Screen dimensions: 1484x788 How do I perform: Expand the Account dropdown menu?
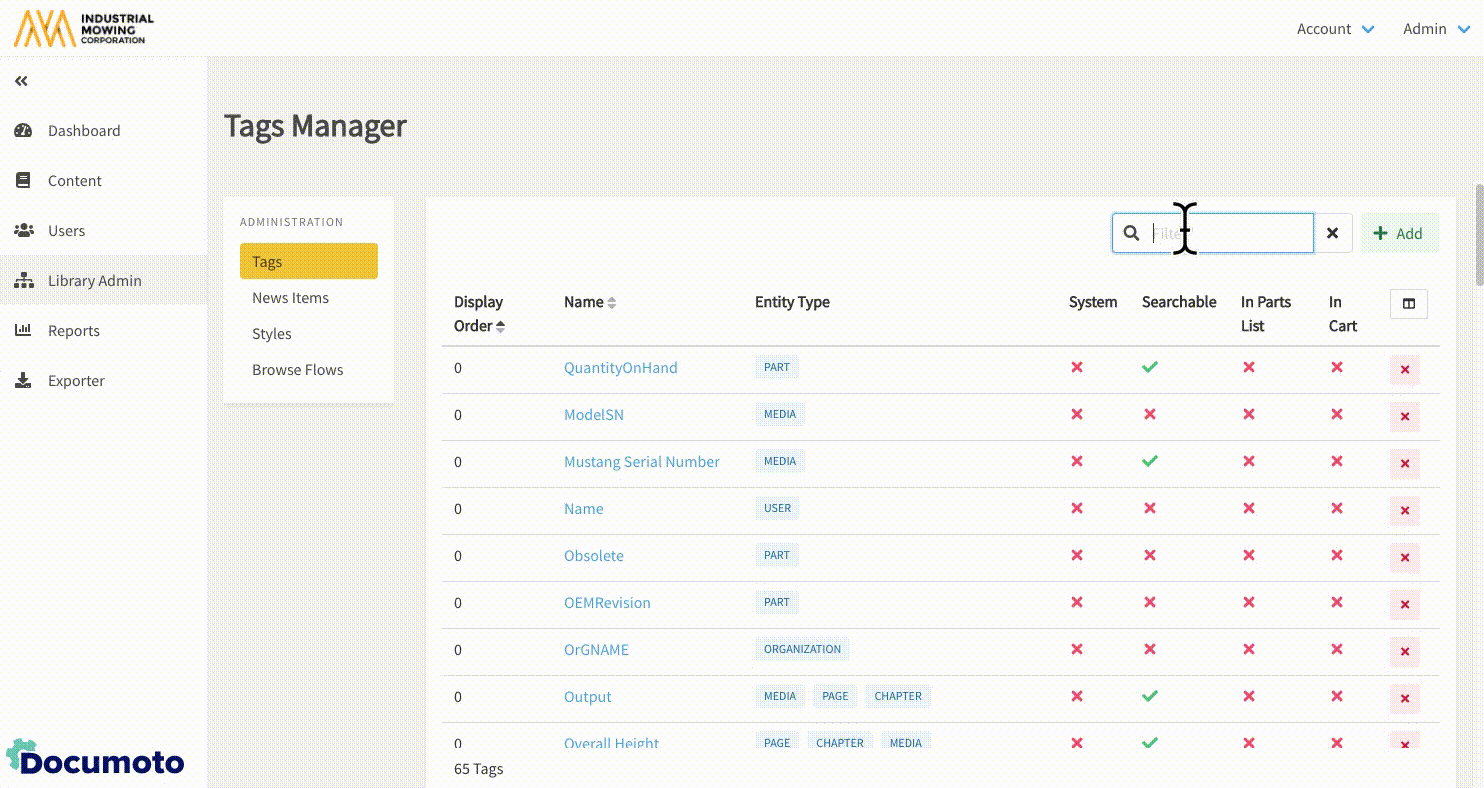pyautogui.click(x=1335, y=29)
